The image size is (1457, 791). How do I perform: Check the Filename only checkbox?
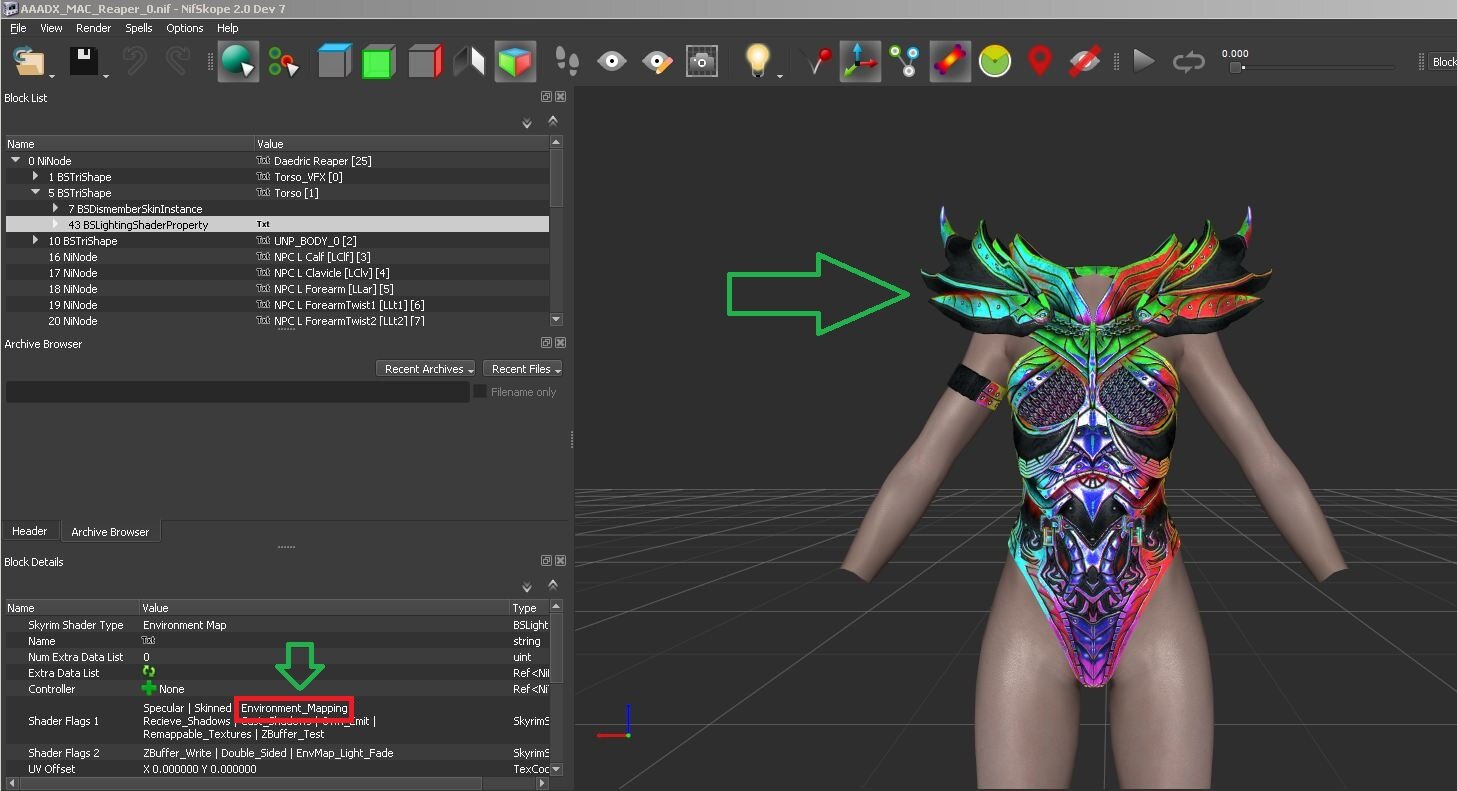[x=480, y=392]
